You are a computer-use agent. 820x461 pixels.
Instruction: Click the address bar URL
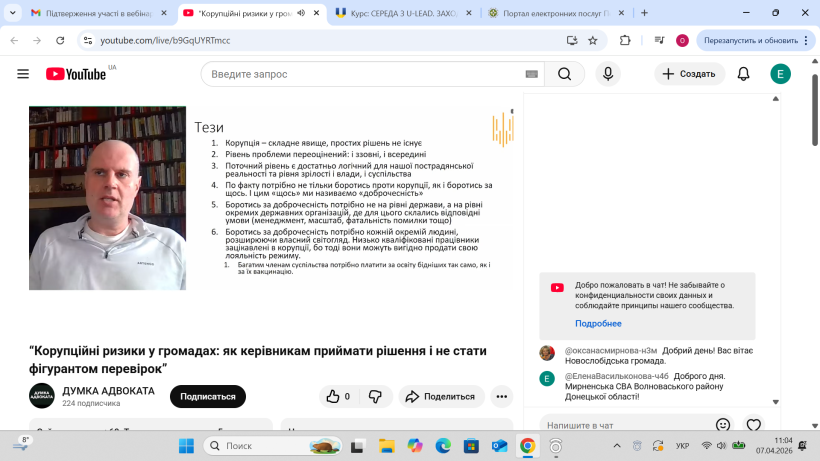click(165, 40)
